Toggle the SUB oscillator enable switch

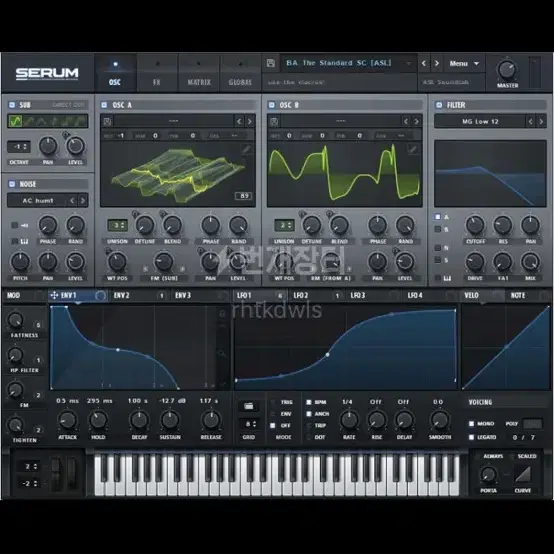(x=12, y=105)
